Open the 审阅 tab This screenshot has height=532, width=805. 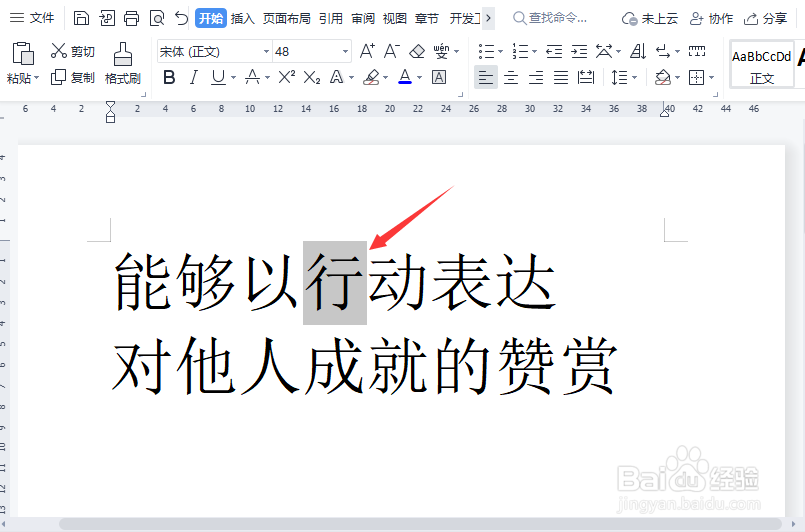(x=363, y=18)
